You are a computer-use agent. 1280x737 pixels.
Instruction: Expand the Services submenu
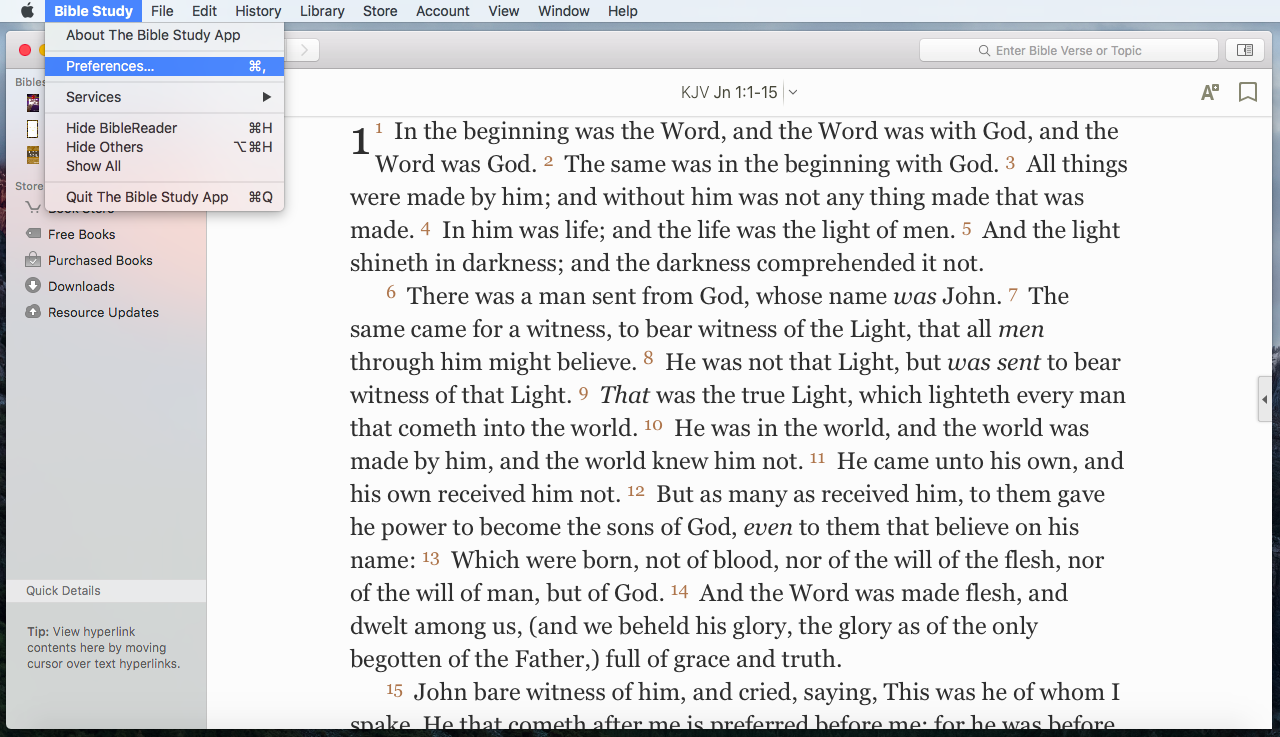click(x=165, y=97)
